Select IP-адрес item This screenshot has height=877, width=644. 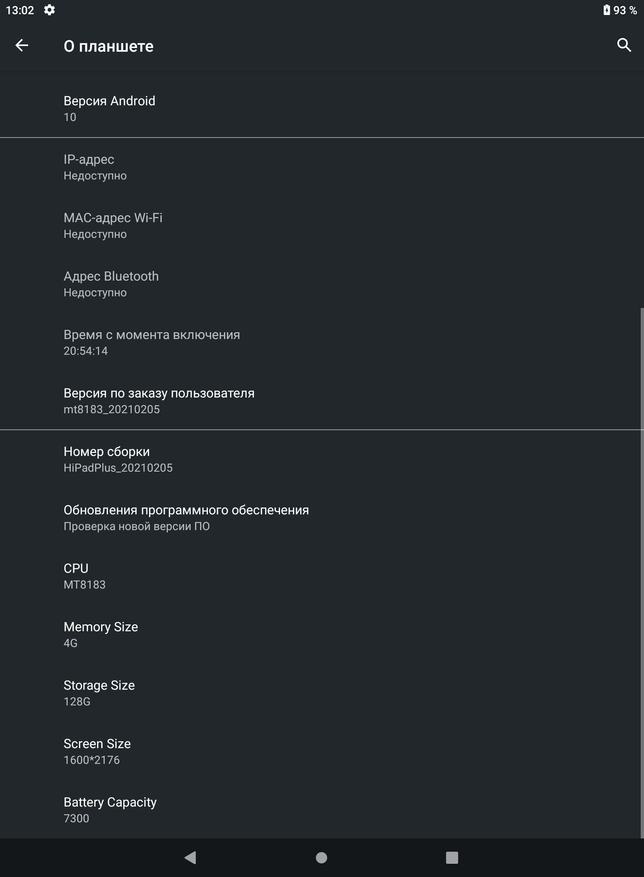322,167
